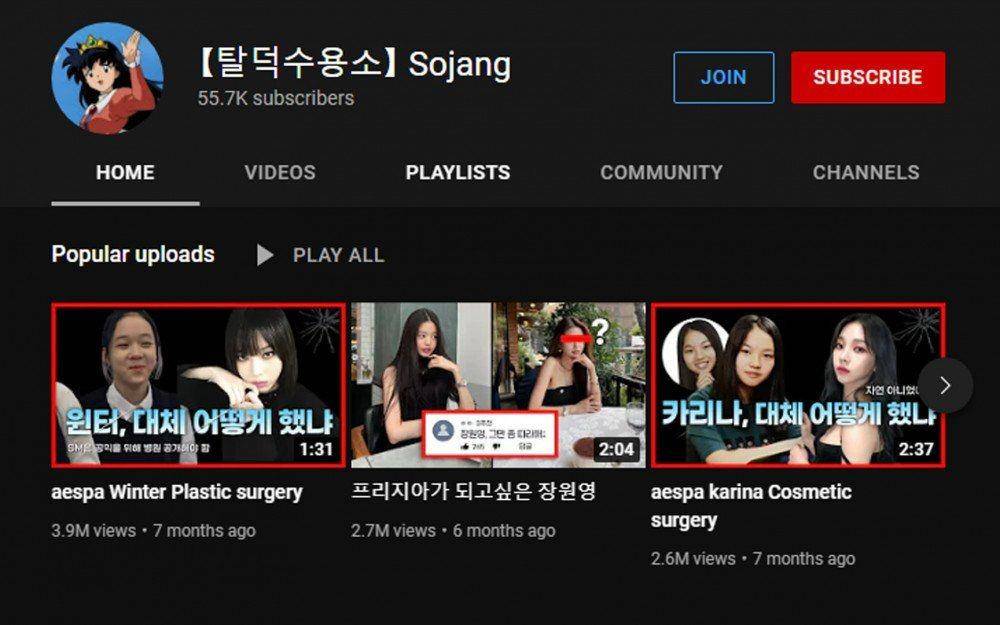The height and width of the screenshot is (625, 1000).
Task: Click the Play All triangle icon
Action: click(x=265, y=255)
